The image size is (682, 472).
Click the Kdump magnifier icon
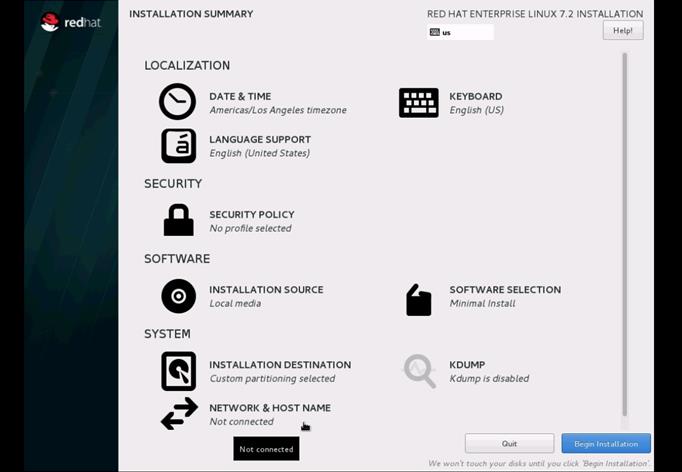click(419, 371)
